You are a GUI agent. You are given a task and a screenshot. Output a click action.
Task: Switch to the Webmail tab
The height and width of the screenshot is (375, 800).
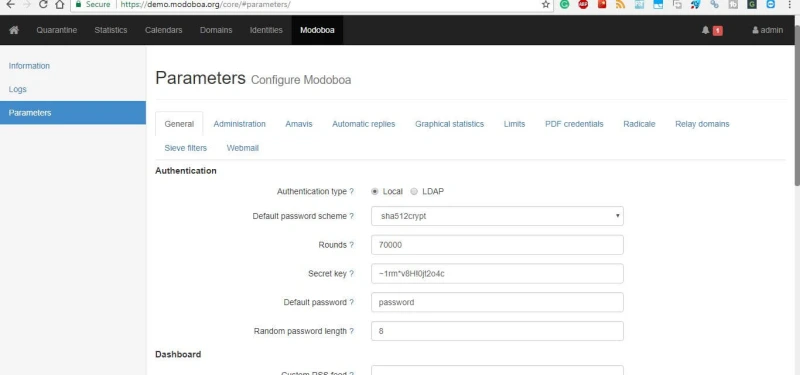[x=243, y=148]
